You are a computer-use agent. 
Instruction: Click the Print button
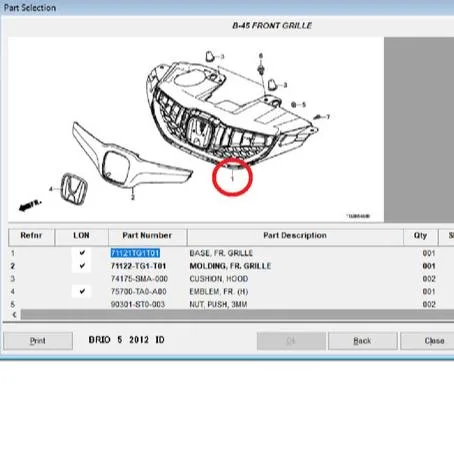click(38, 341)
